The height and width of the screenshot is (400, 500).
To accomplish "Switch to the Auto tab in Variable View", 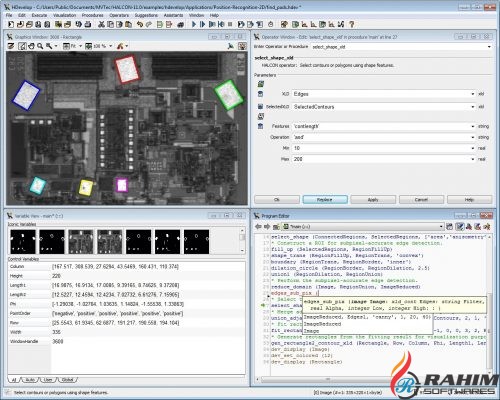I will coord(30,380).
